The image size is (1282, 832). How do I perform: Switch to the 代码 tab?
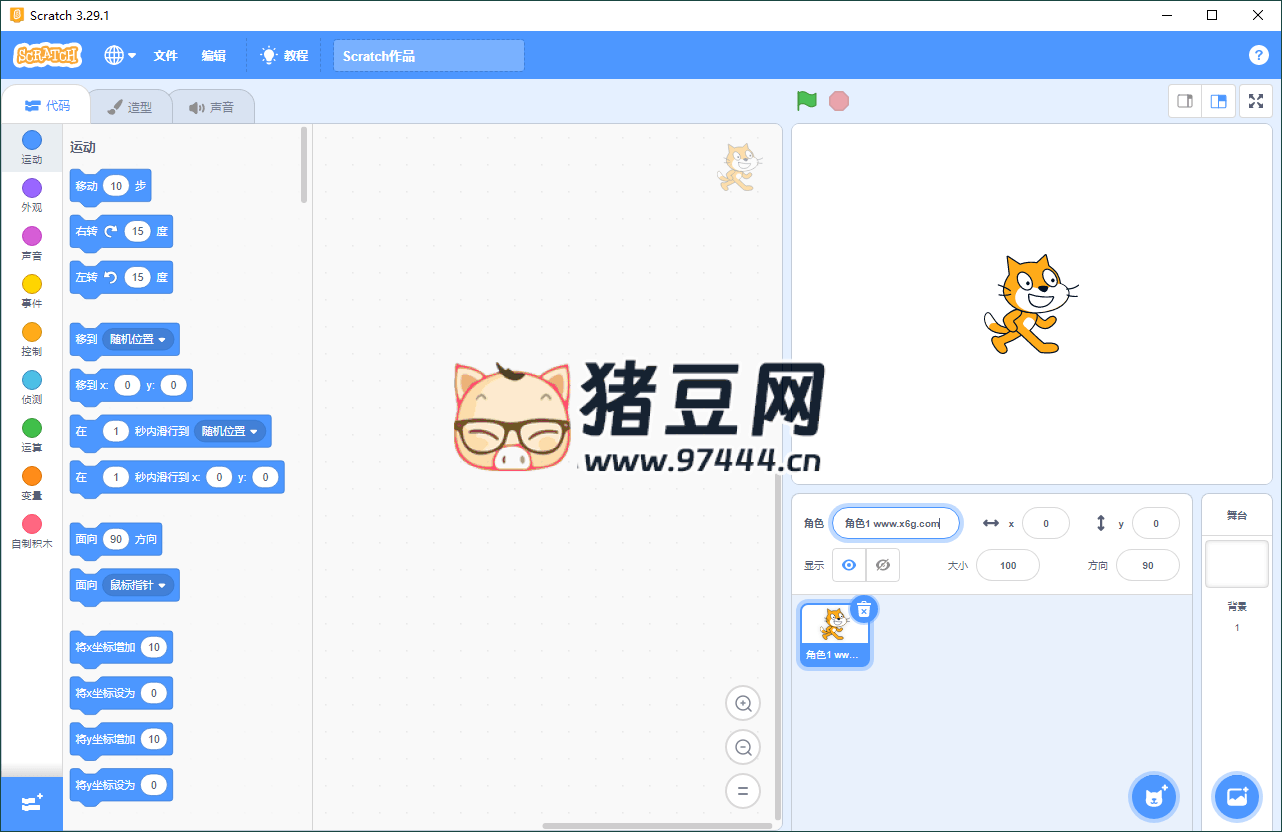click(x=47, y=106)
